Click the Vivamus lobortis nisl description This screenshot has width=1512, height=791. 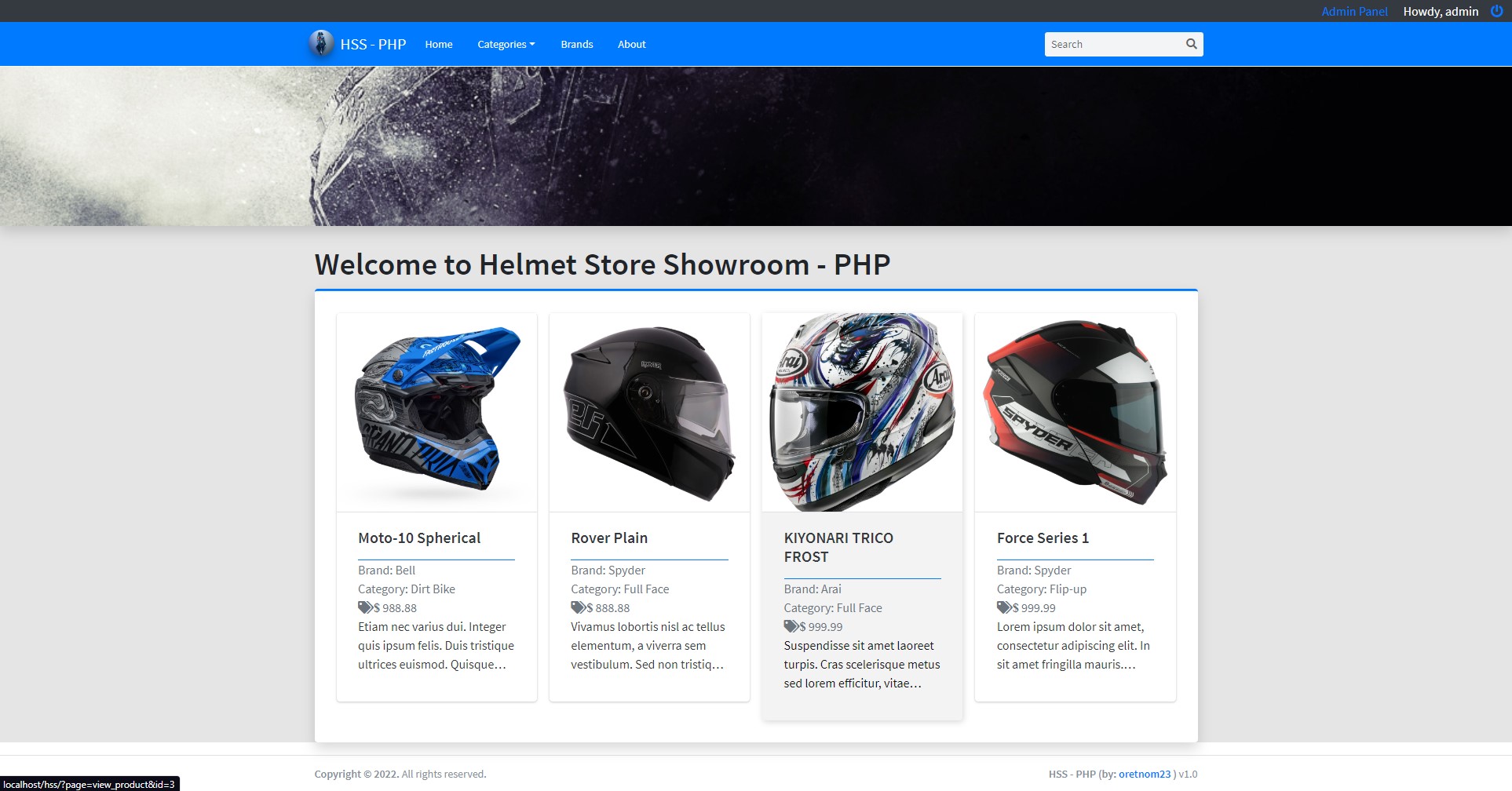[x=648, y=645]
